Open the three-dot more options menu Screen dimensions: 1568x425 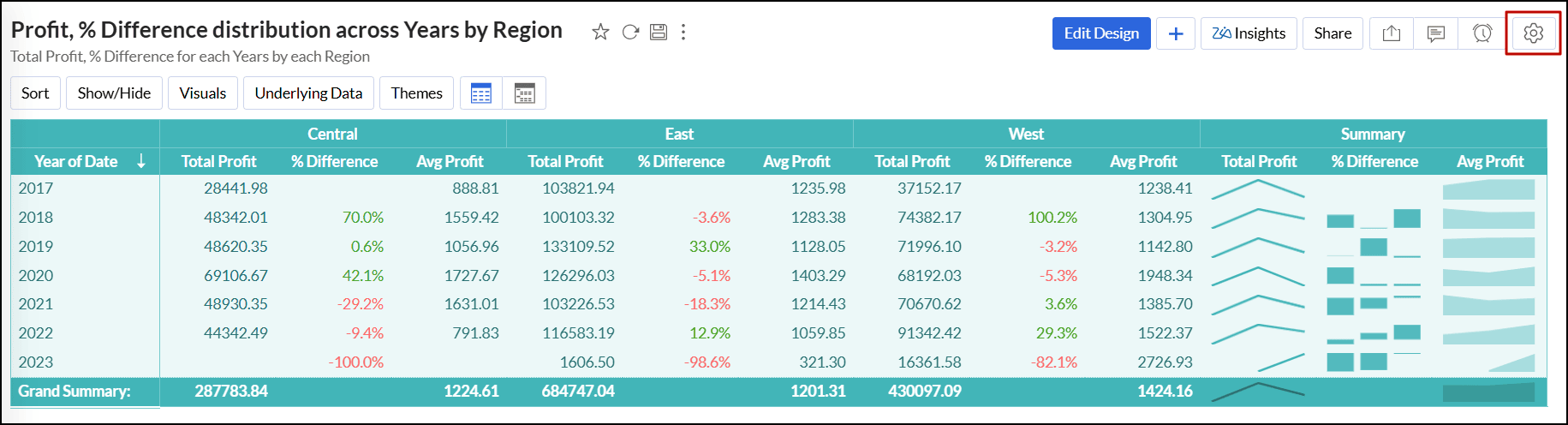tap(683, 33)
